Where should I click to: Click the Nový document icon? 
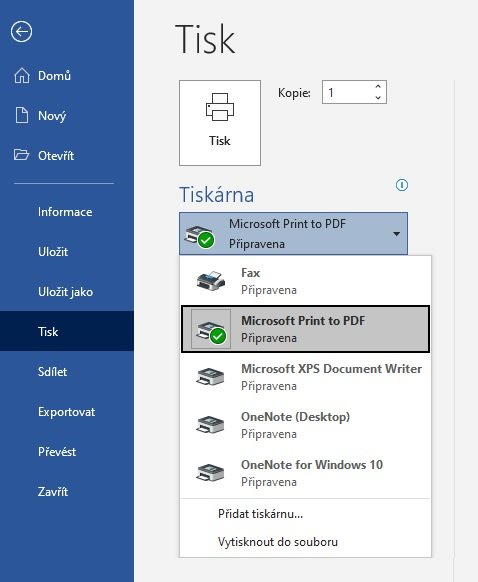tap(22, 115)
